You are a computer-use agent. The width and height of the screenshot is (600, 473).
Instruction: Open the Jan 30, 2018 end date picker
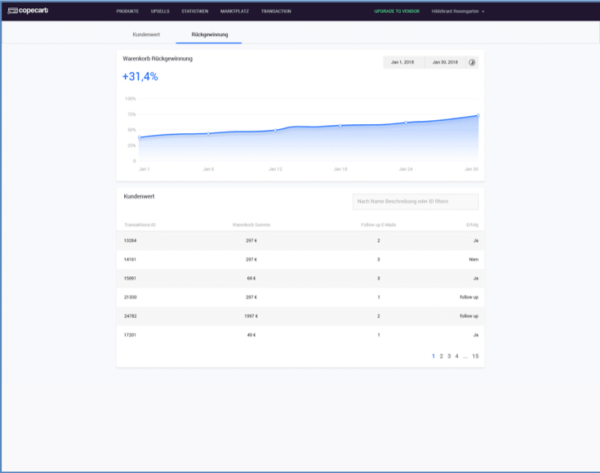444,62
